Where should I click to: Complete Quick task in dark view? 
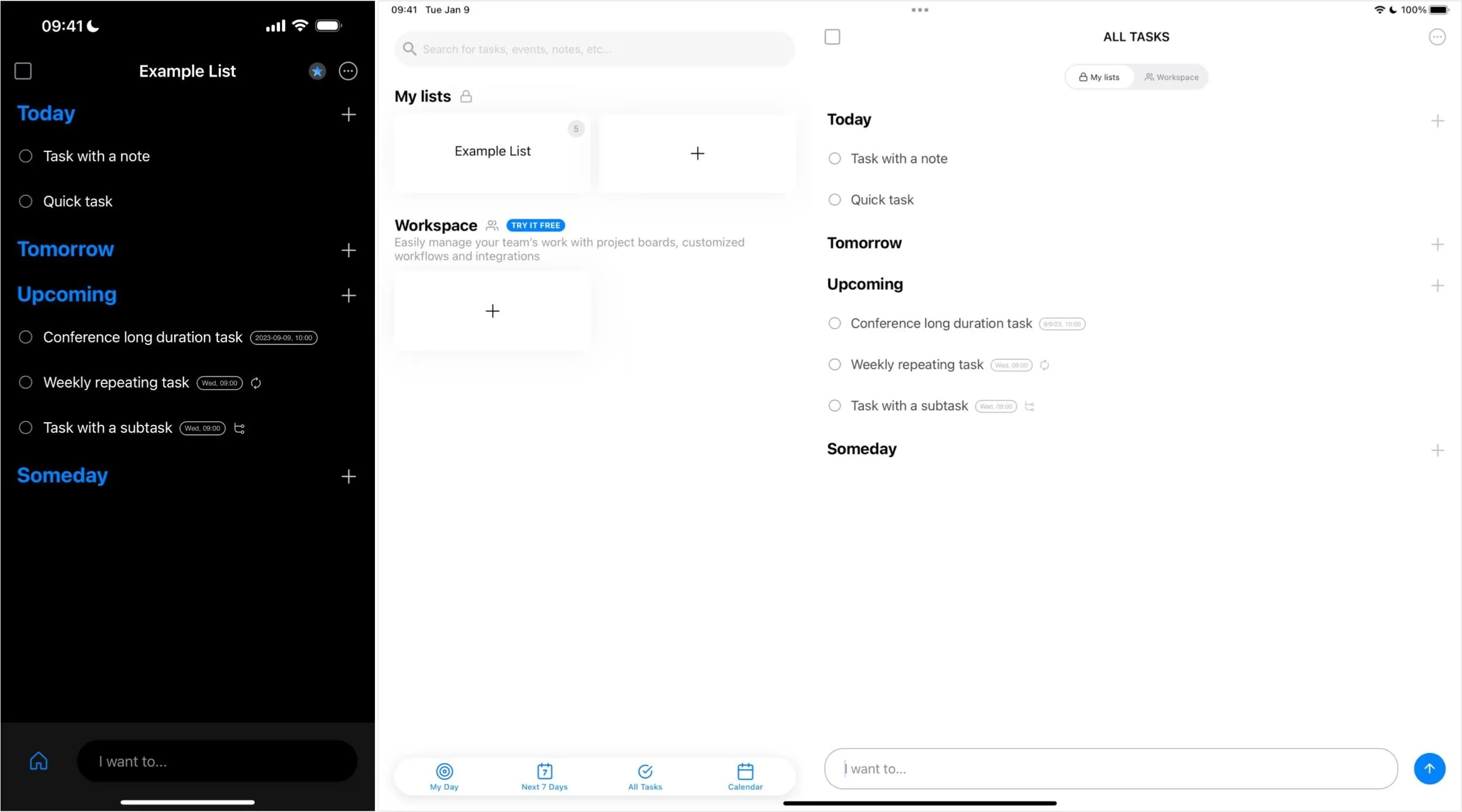coord(25,202)
